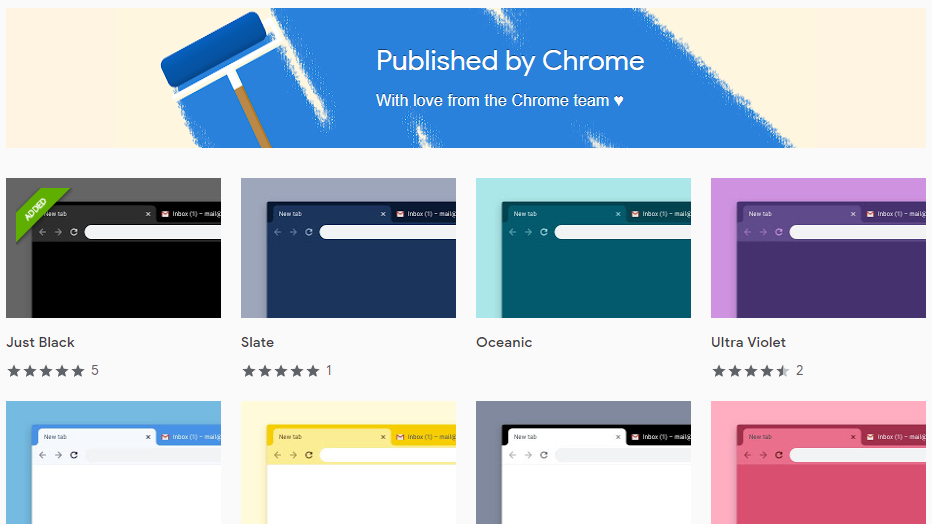Open the Slate theme thumbnail

[348, 248]
